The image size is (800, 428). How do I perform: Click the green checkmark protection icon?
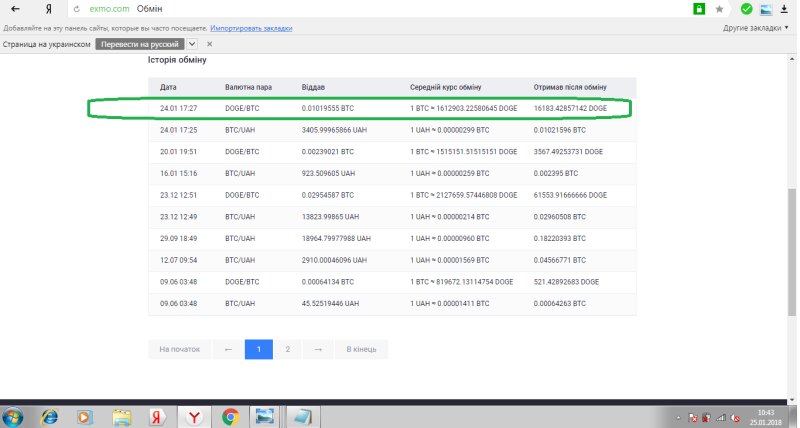pyautogui.click(x=746, y=9)
